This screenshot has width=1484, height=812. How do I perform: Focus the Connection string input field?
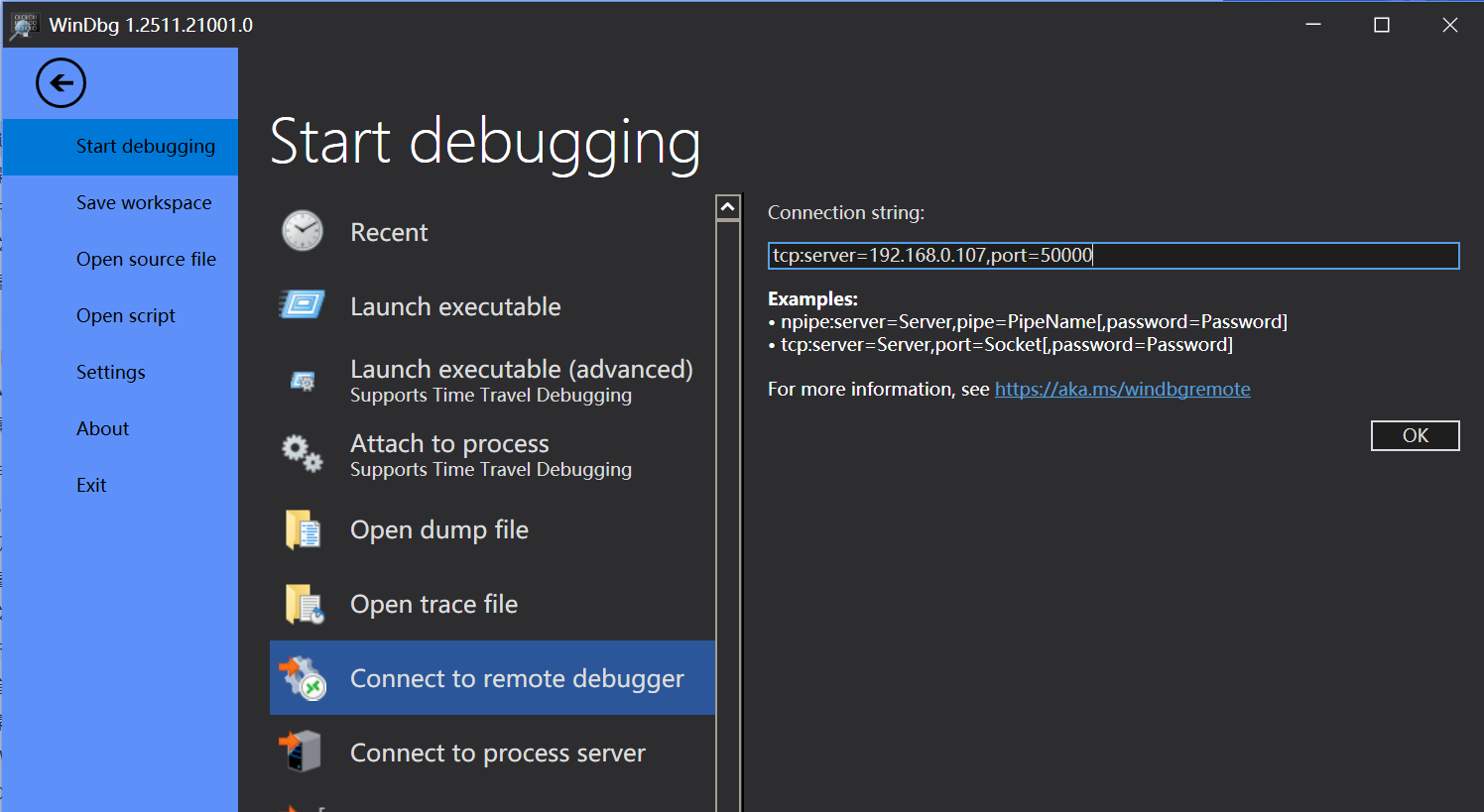pyautogui.click(x=1113, y=256)
